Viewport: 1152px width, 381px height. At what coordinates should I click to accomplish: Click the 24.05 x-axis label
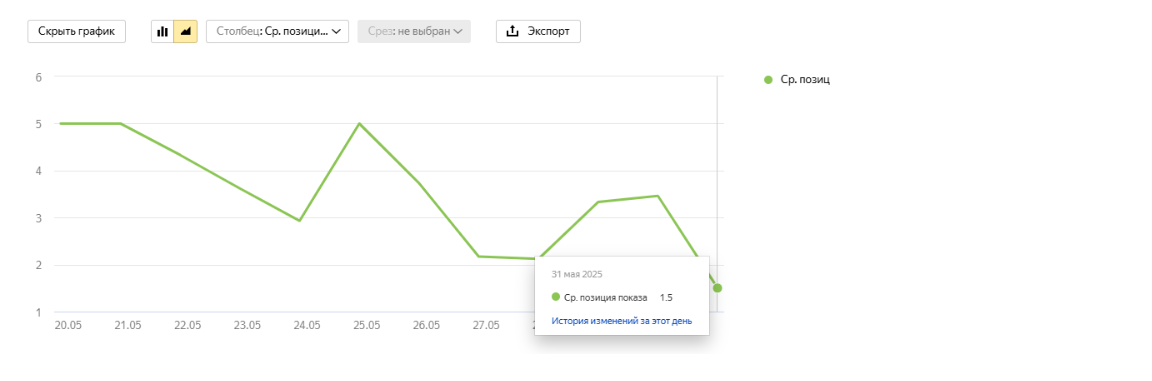(x=306, y=324)
